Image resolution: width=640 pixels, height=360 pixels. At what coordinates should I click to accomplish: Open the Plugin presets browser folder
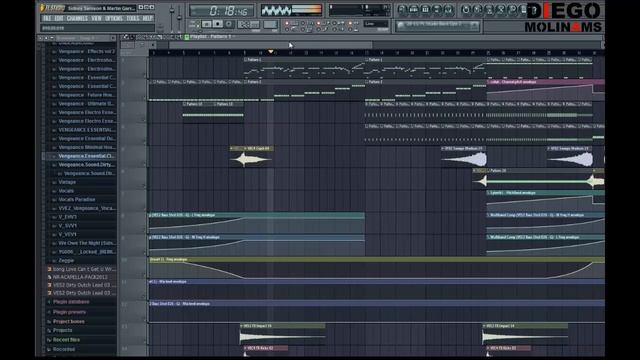tap(69, 312)
